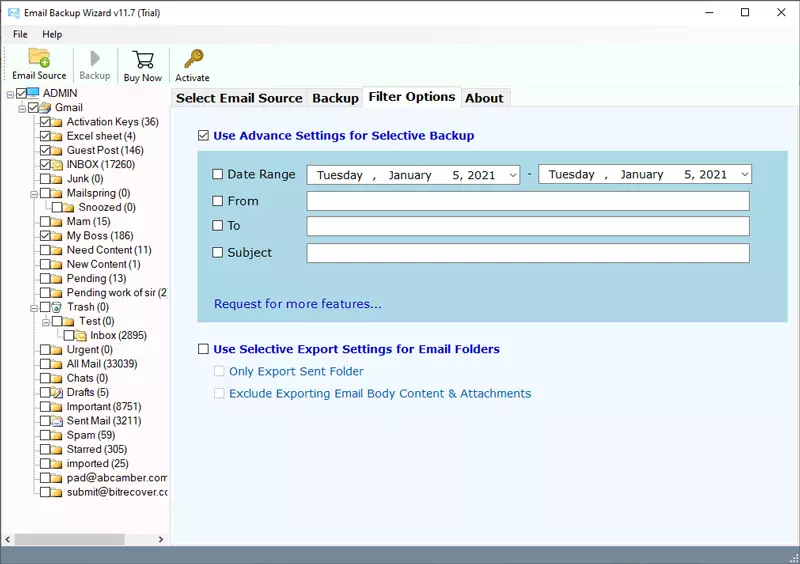Select the Pending (13) folder
Image resolution: width=800 pixels, height=564 pixels.
click(x=96, y=279)
